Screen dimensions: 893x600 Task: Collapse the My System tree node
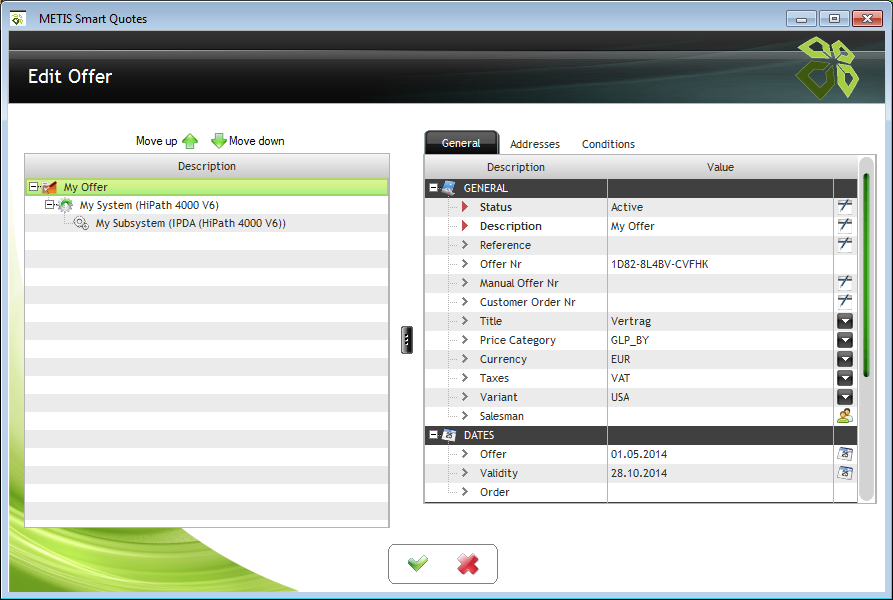50,204
